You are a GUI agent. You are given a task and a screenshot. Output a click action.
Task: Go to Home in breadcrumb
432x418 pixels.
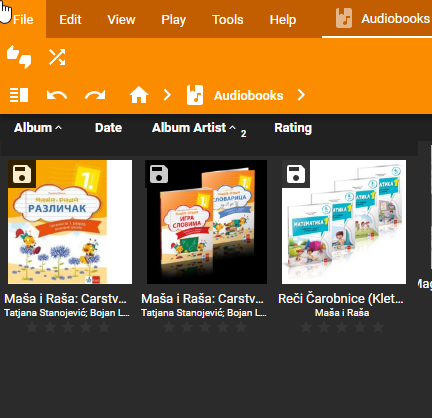[139, 95]
